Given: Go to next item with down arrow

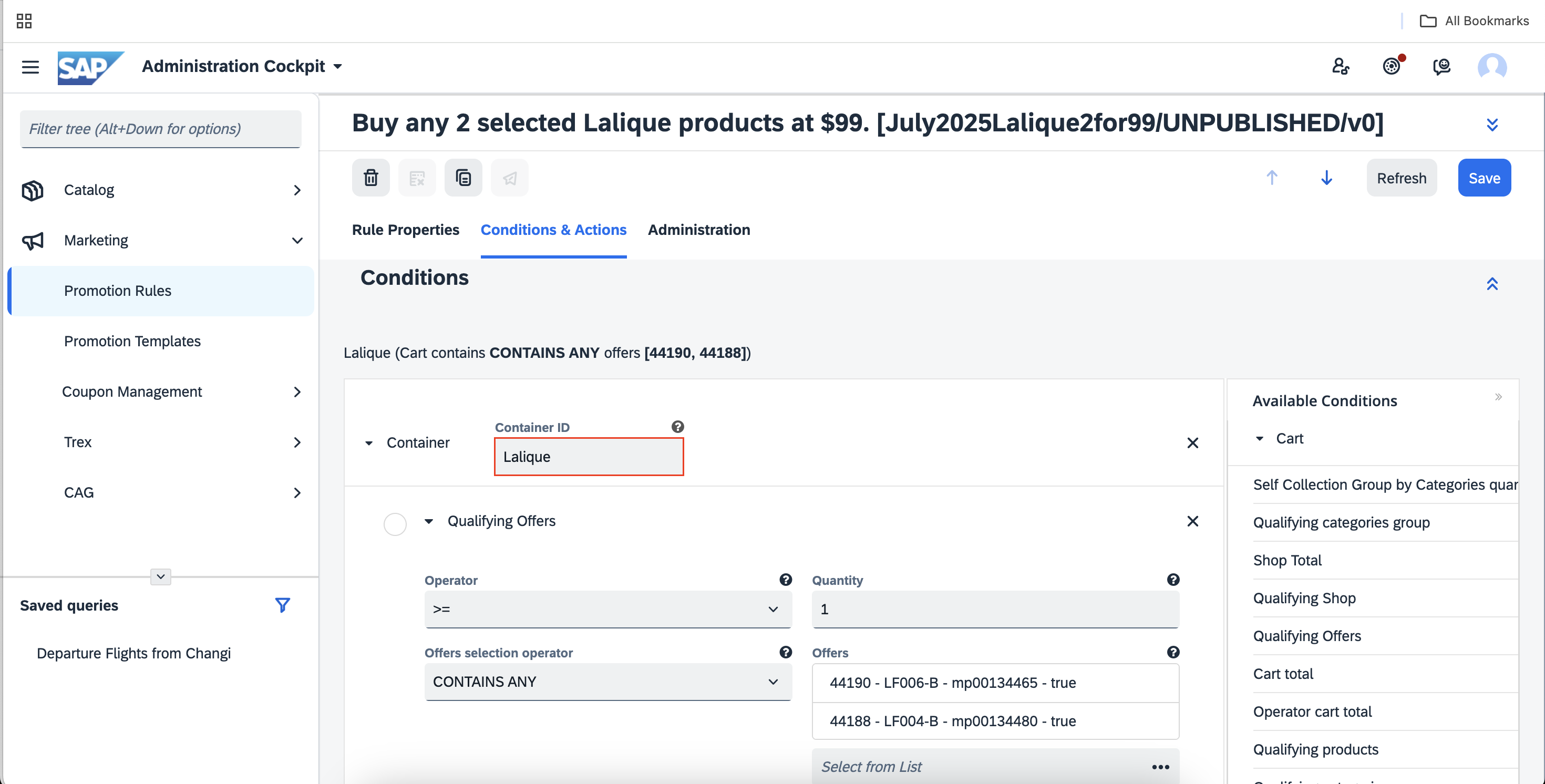Looking at the screenshot, I should (x=1326, y=178).
